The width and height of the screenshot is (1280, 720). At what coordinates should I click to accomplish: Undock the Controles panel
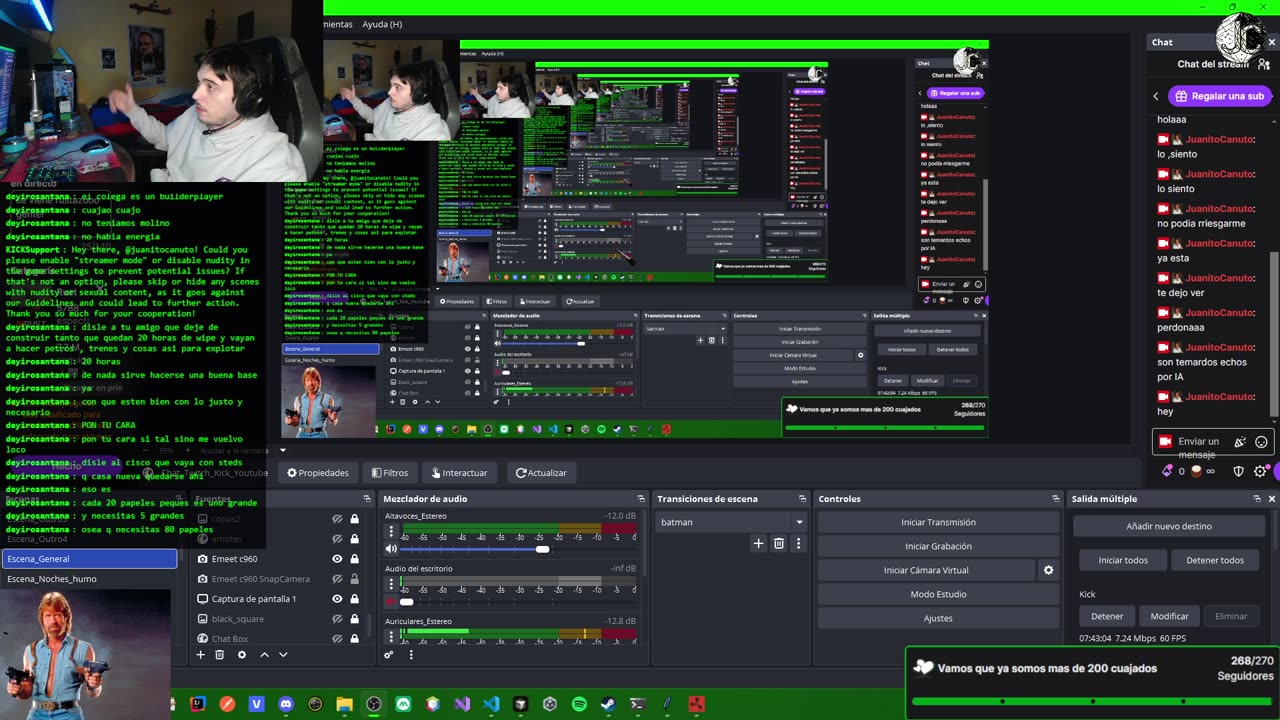pos(1055,499)
